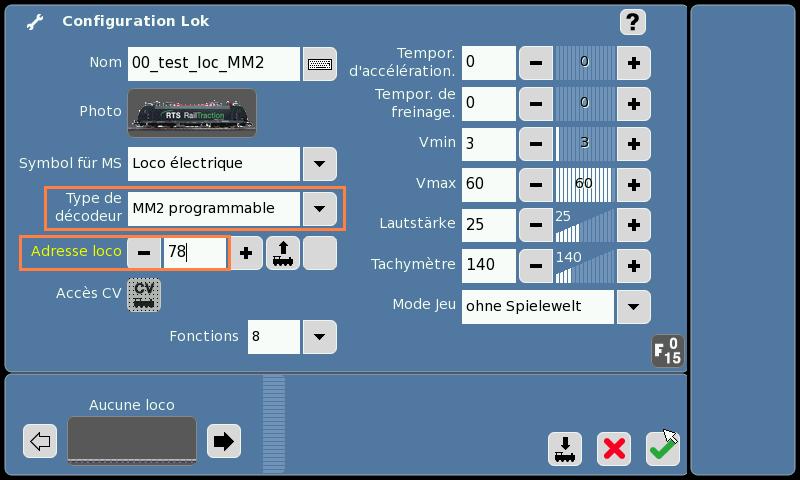Raise Lautstärke with plus button
The height and width of the screenshot is (480, 800).
634,225
